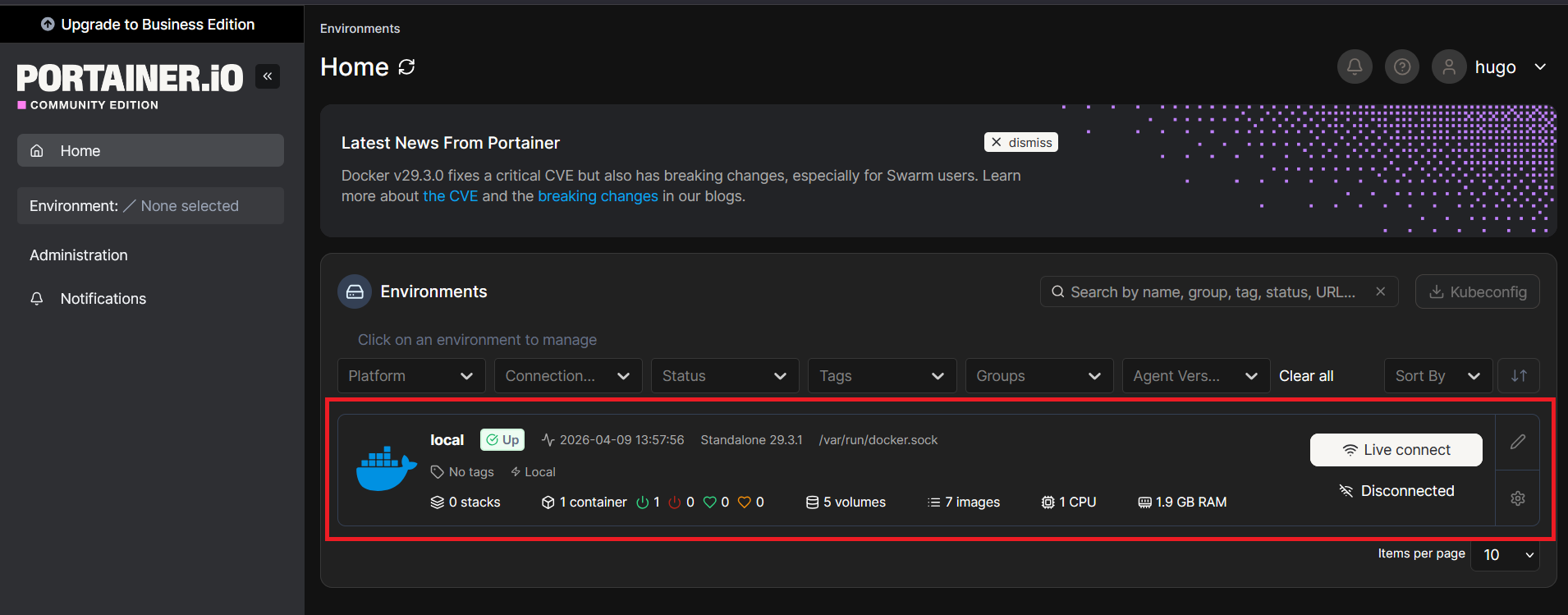This screenshot has height=615, width=1568.
Task: Open the Status filter dropdown
Action: pos(725,376)
